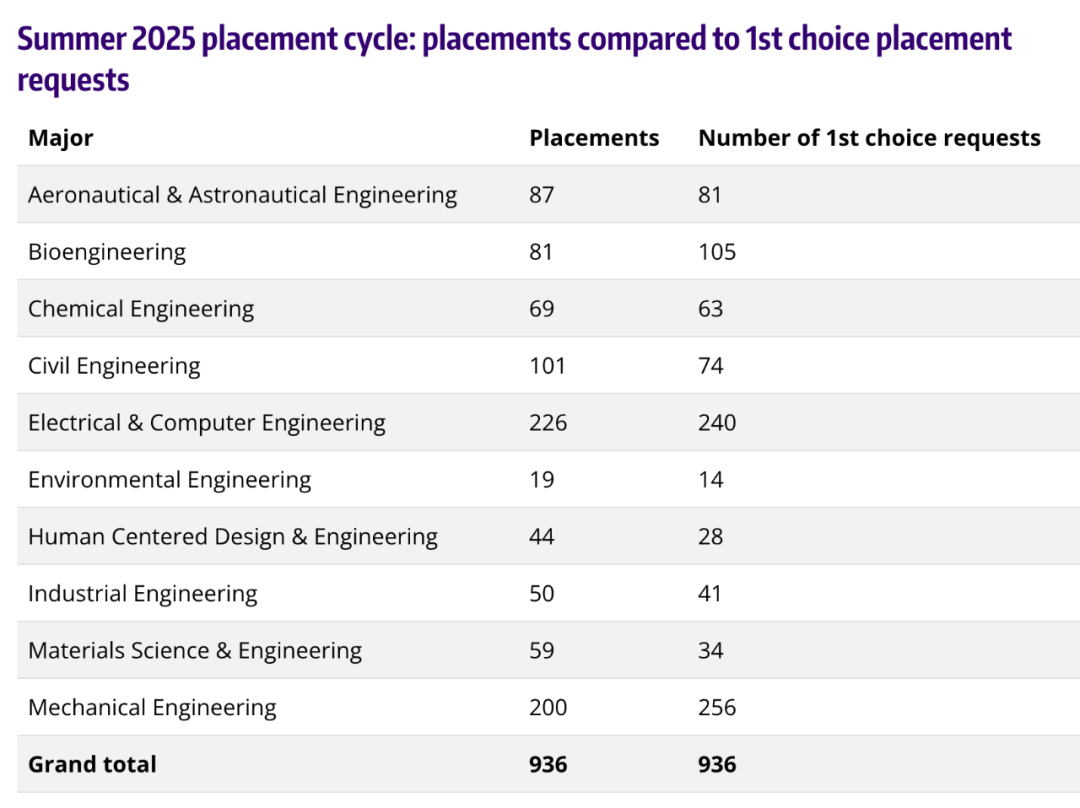The height and width of the screenshot is (808, 1080).
Task: Click Mechanical Engineering's 256 requests value
Action: 717,708
